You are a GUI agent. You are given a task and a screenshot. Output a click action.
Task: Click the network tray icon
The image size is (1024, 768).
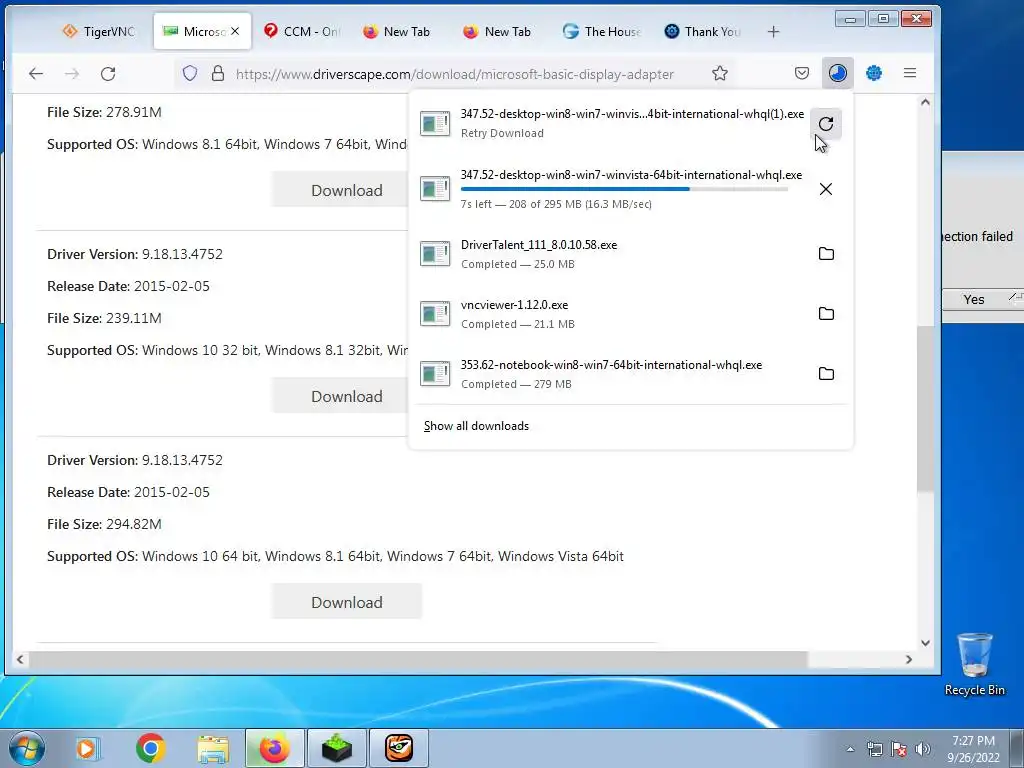point(874,749)
